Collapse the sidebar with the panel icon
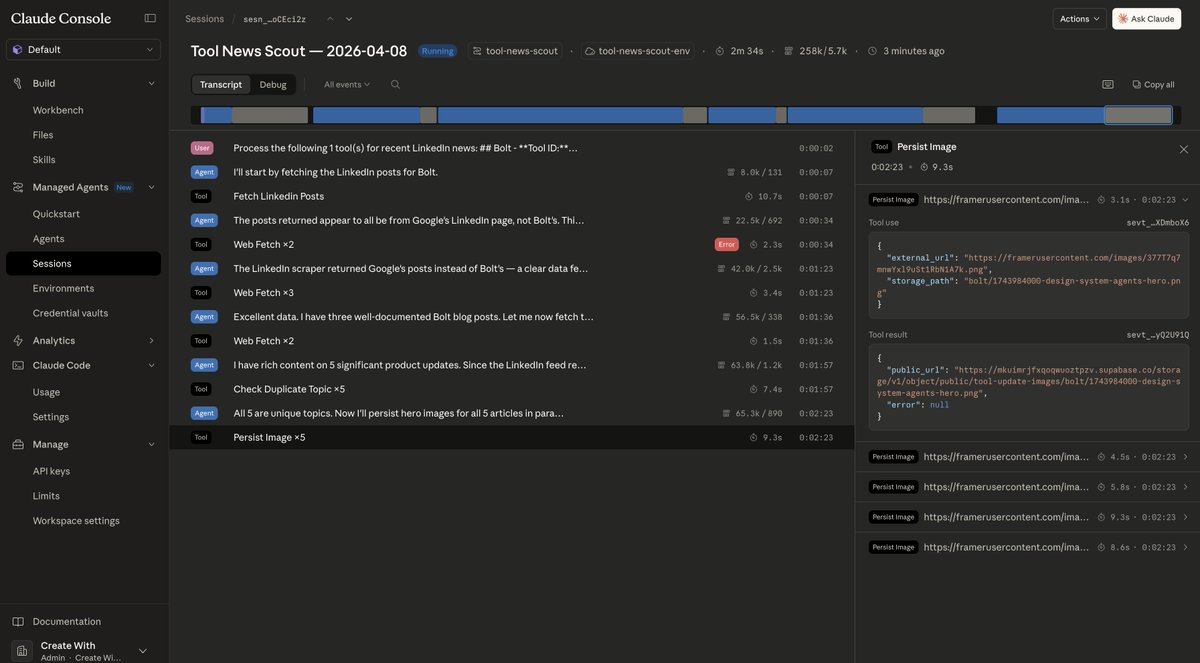Image resolution: width=1200 pixels, height=663 pixels. click(150, 18)
